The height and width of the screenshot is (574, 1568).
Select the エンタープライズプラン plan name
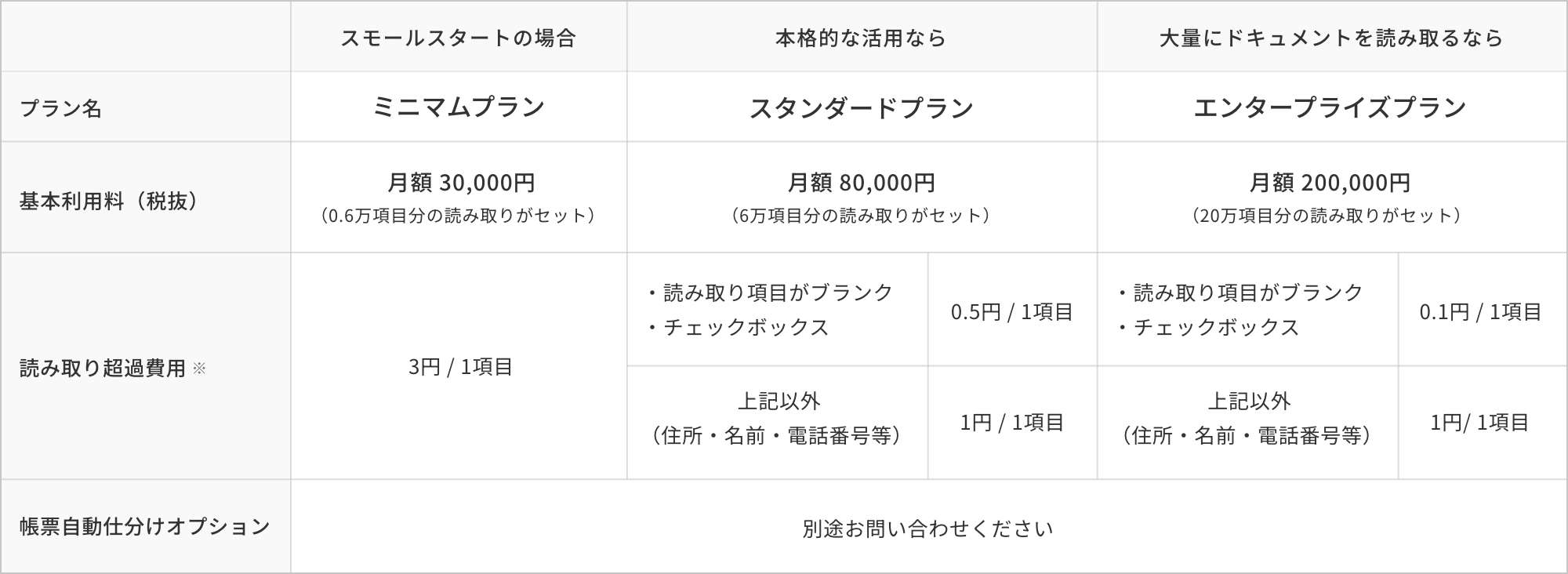coord(1330,107)
